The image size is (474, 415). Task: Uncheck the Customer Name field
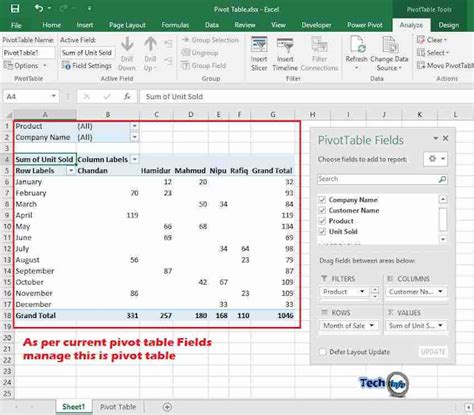coord(322,210)
